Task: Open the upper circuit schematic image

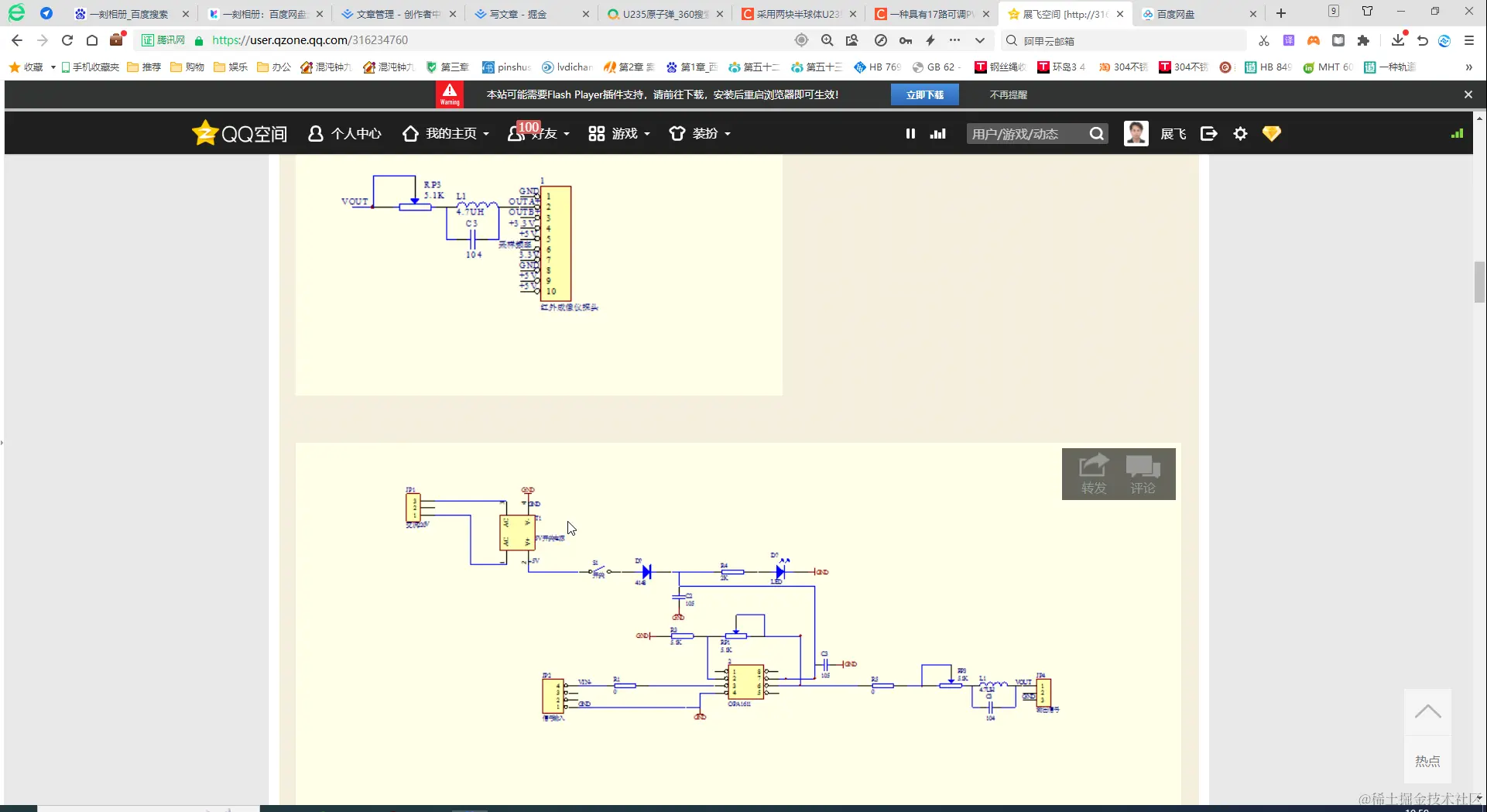Action: [x=539, y=275]
